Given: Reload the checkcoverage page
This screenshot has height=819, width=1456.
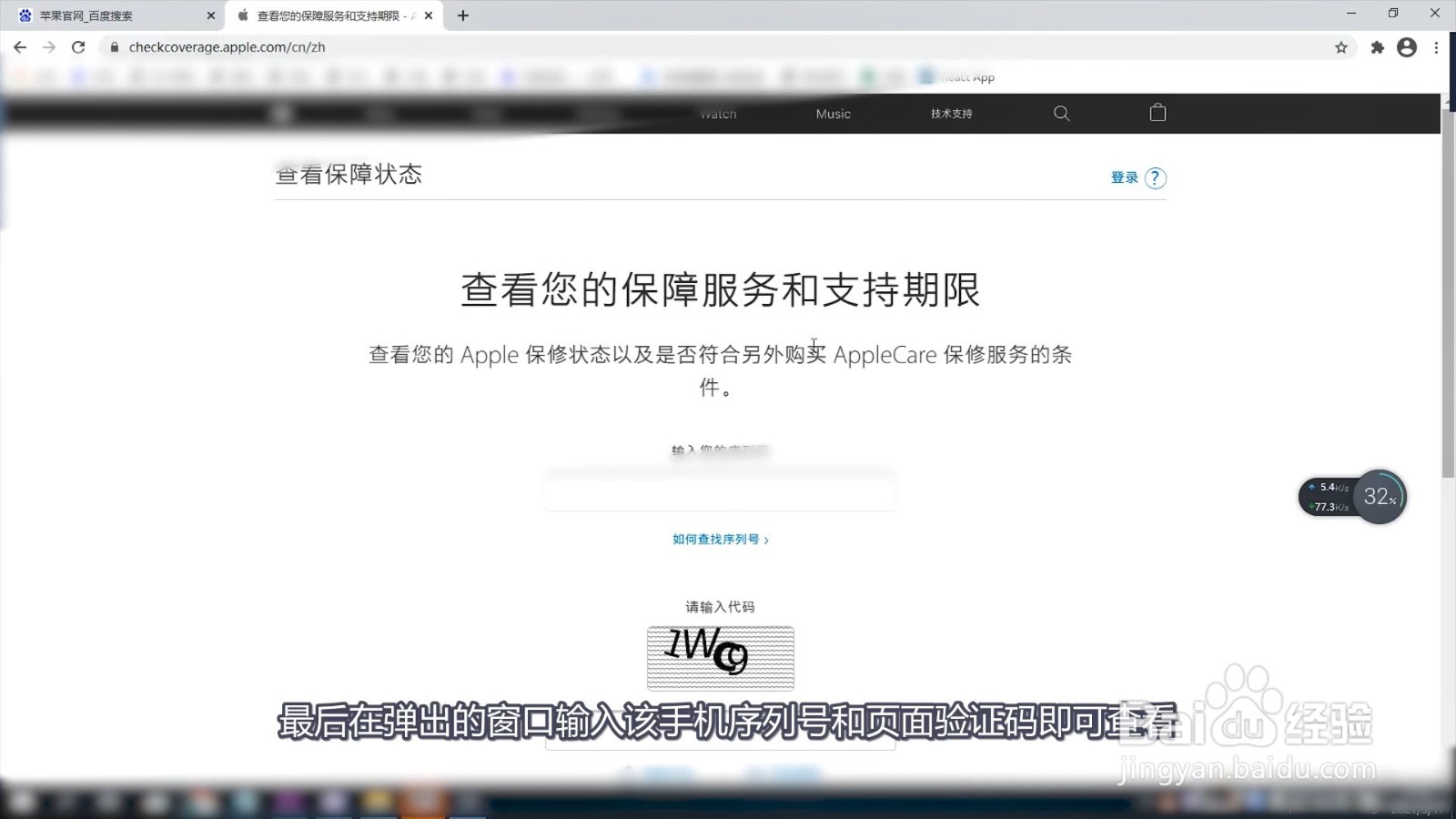Looking at the screenshot, I should point(78,47).
